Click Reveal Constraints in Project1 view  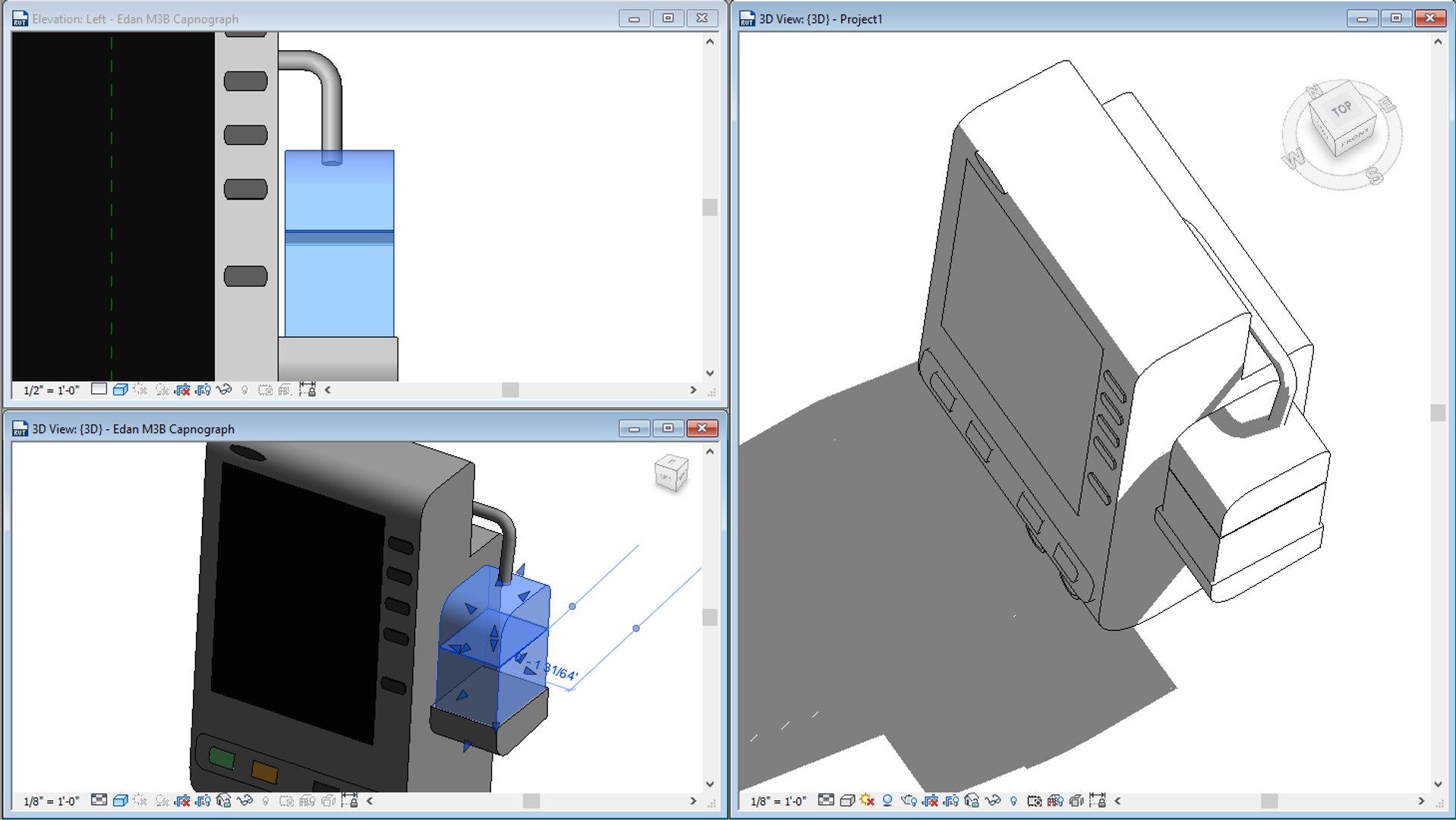1098,800
